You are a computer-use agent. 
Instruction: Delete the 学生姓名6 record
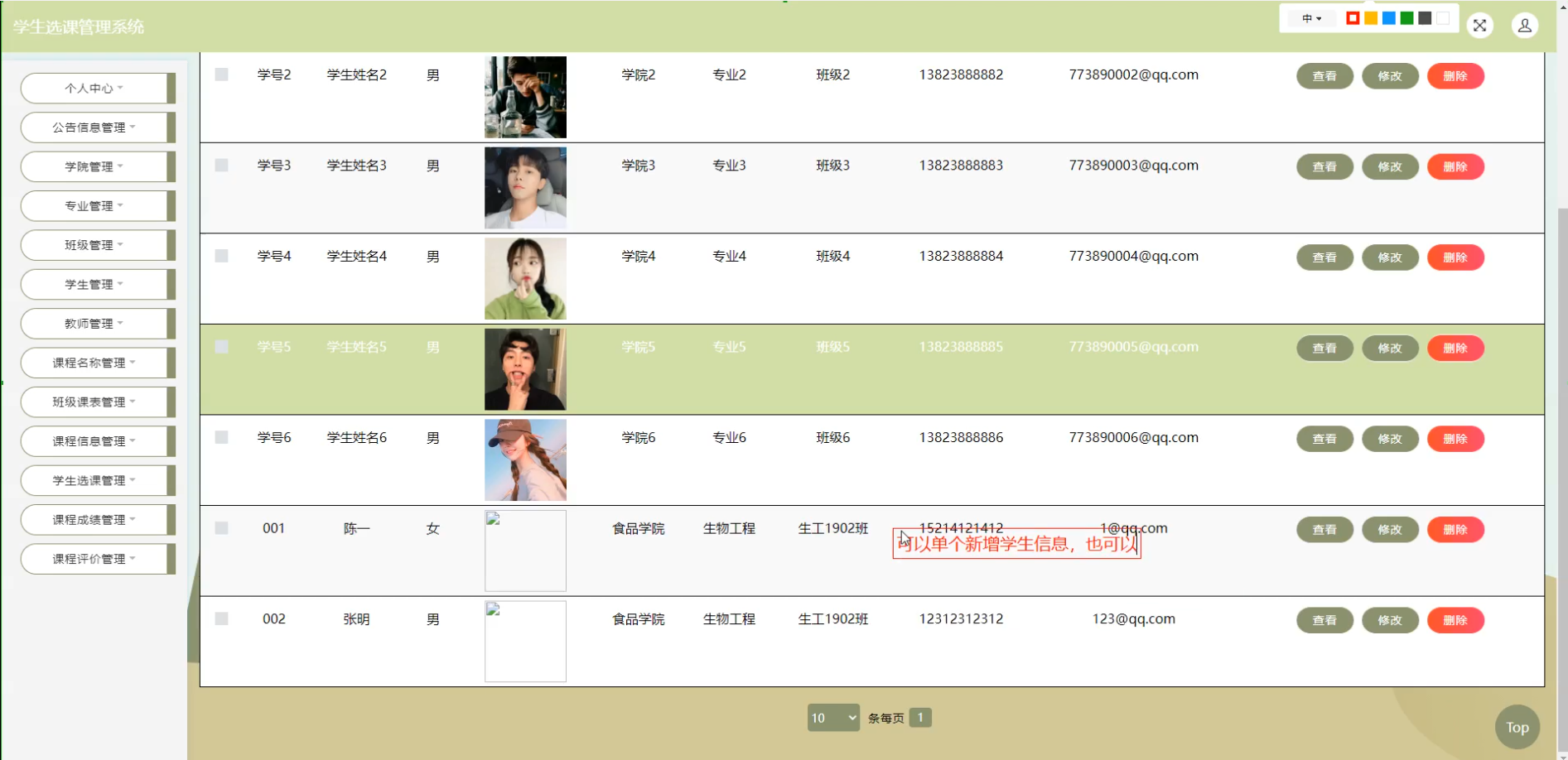[1455, 439]
